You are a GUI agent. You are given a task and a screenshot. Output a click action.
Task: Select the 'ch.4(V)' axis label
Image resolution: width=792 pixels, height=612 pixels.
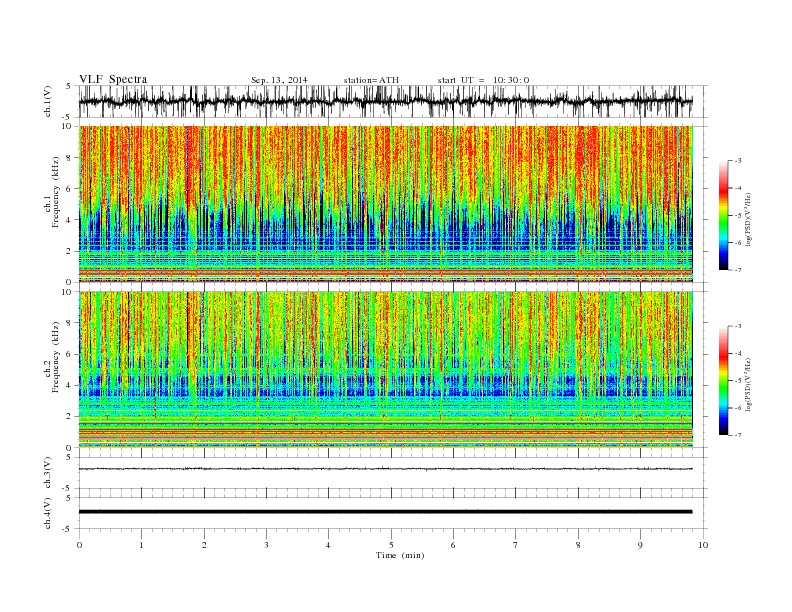pyautogui.click(x=48, y=513)
